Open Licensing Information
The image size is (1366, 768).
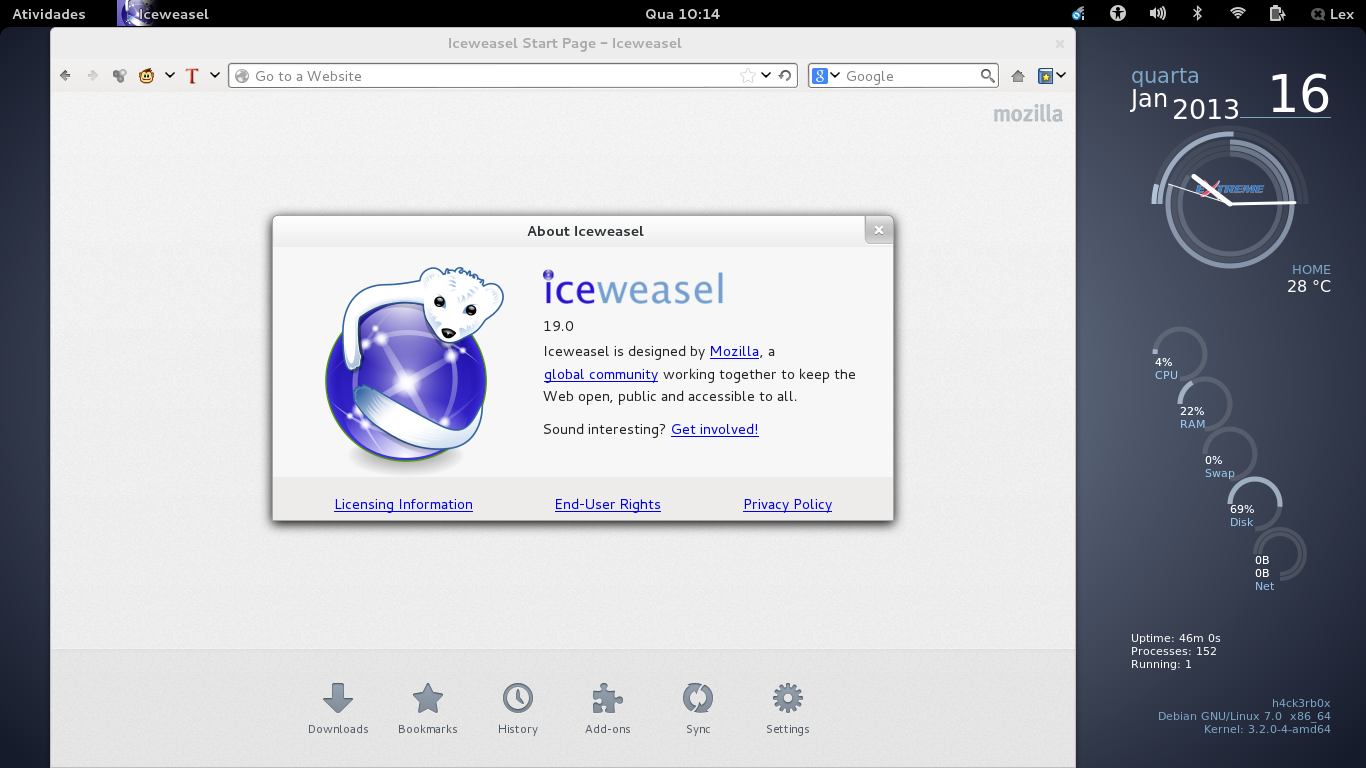click(x=403, y=504)
